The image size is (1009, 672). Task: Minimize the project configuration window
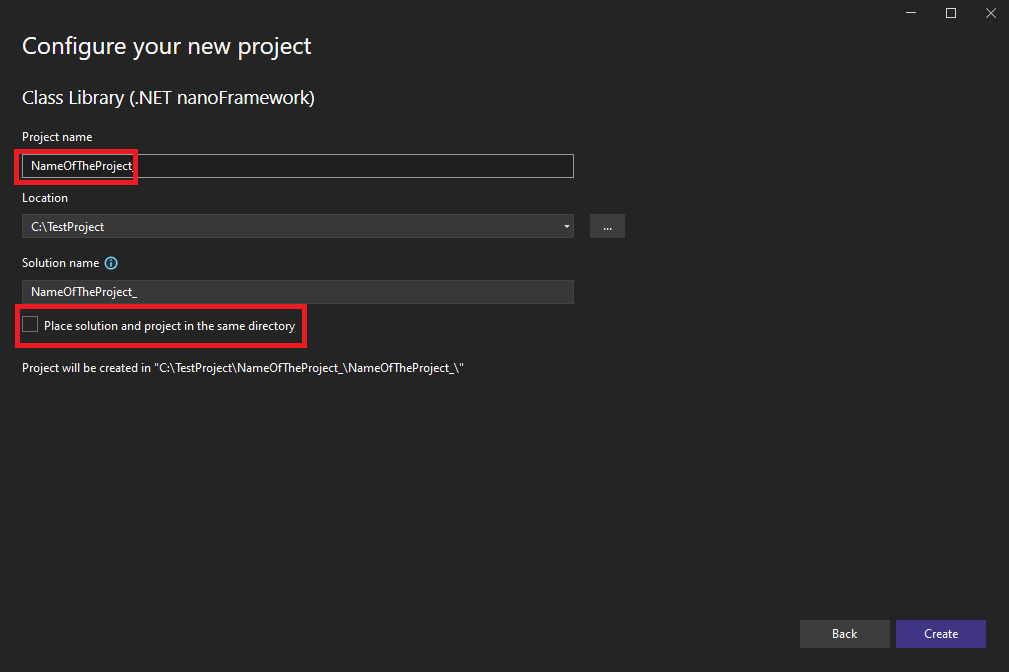[x=911, y=13]
